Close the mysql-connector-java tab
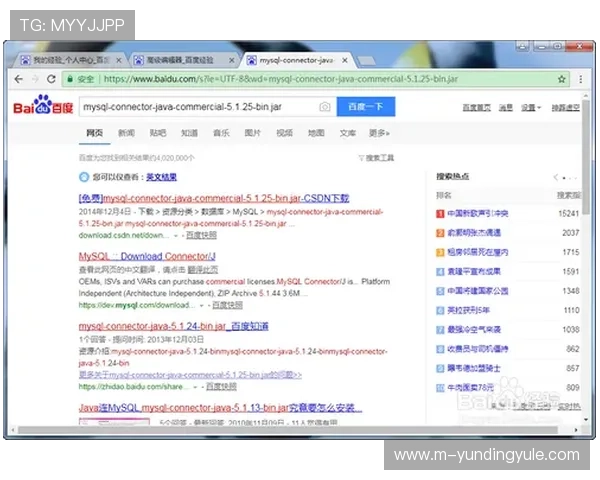Image resolution: width=600 pixels, height=480 pixels. click(345, 60)
